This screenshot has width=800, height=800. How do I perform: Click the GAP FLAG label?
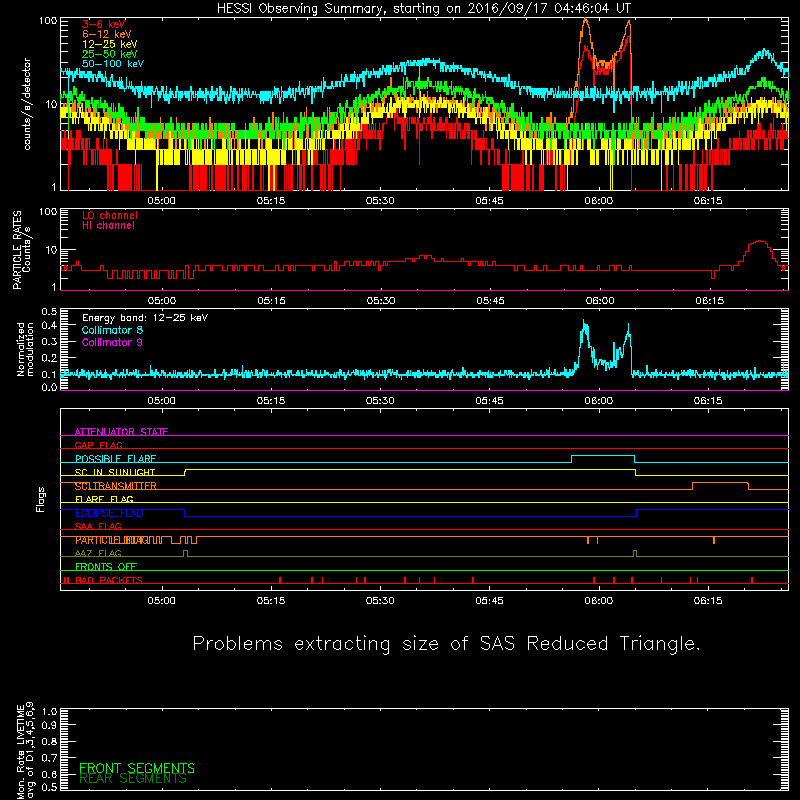98,445
